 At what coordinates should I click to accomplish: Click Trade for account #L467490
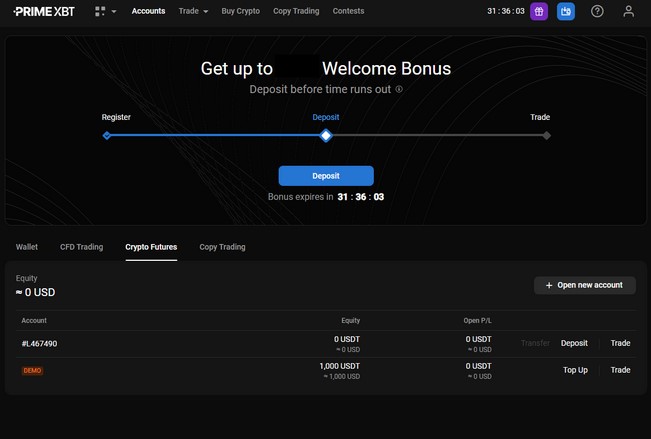620,343
